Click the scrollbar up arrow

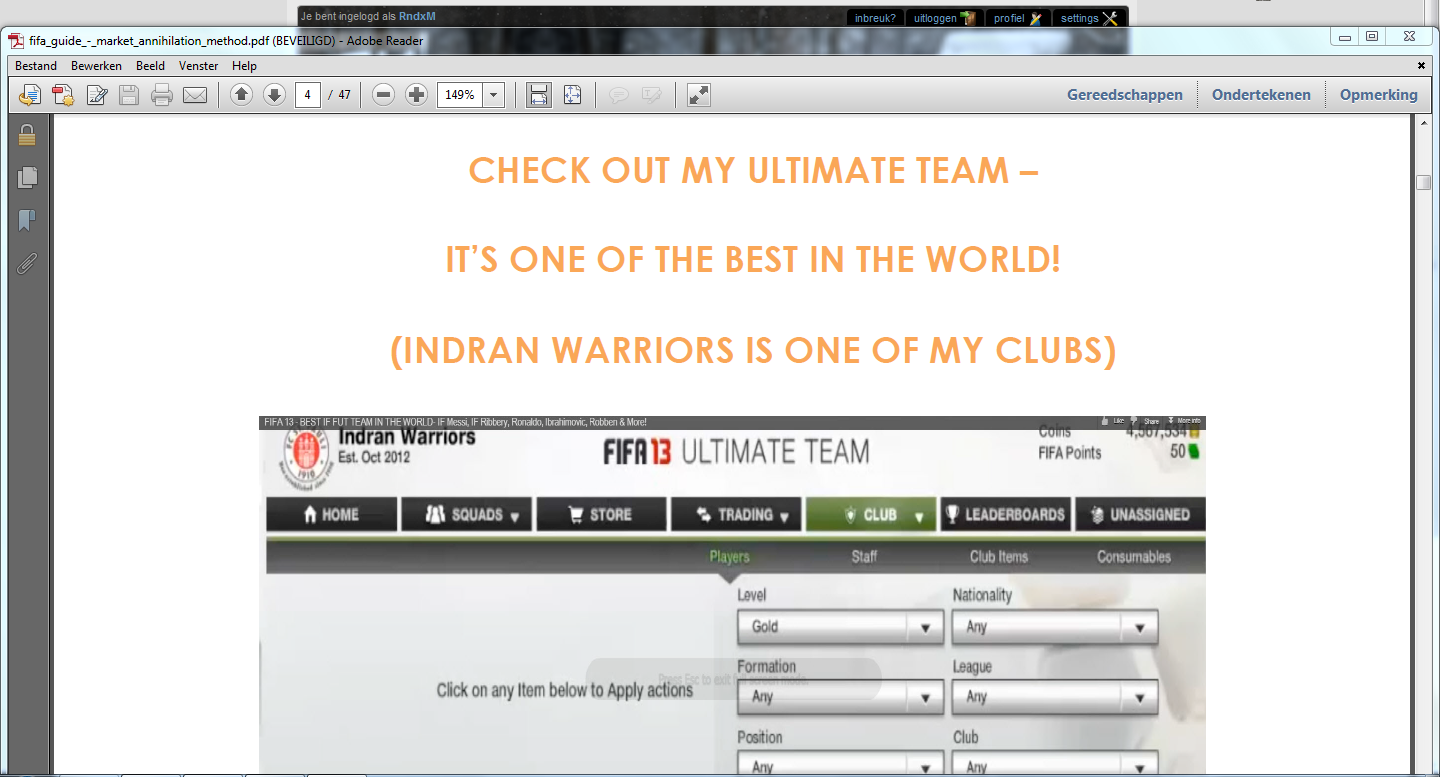[1424, 123]
